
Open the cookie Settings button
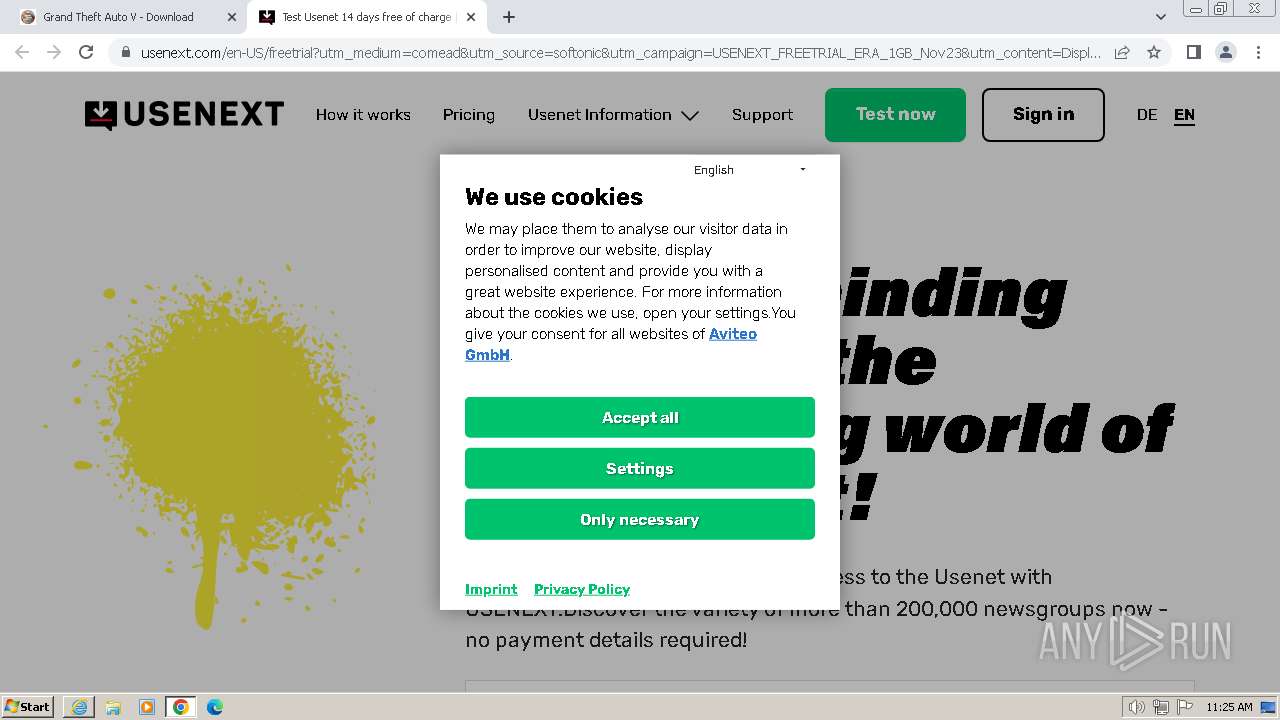pos(640,468)
